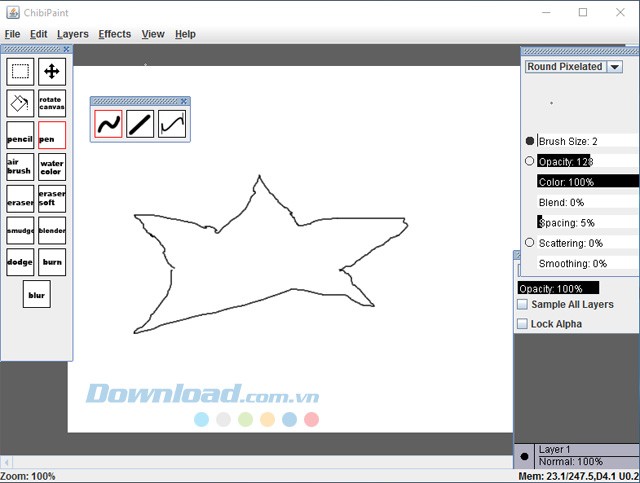
Task: Select the pen tool
Action: click(52, 135)
